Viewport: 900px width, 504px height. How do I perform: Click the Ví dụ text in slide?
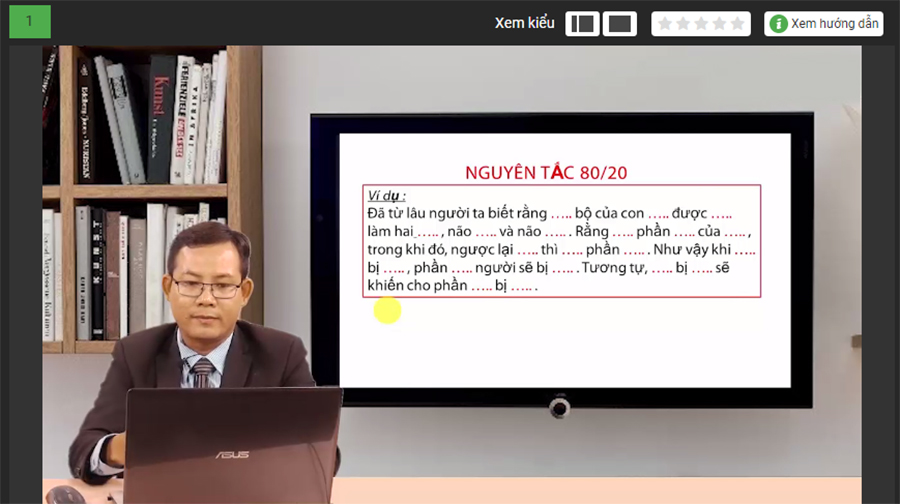[386, 195]
